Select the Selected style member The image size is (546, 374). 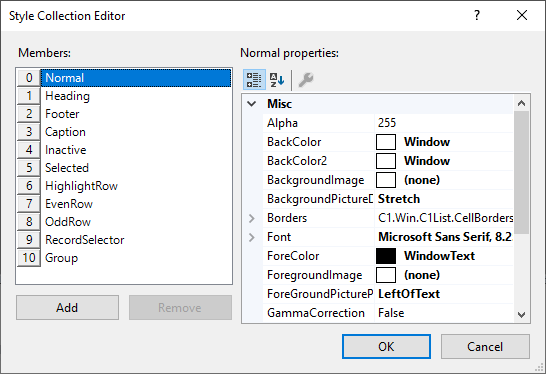pyautogui.click(x=136, y=168)
